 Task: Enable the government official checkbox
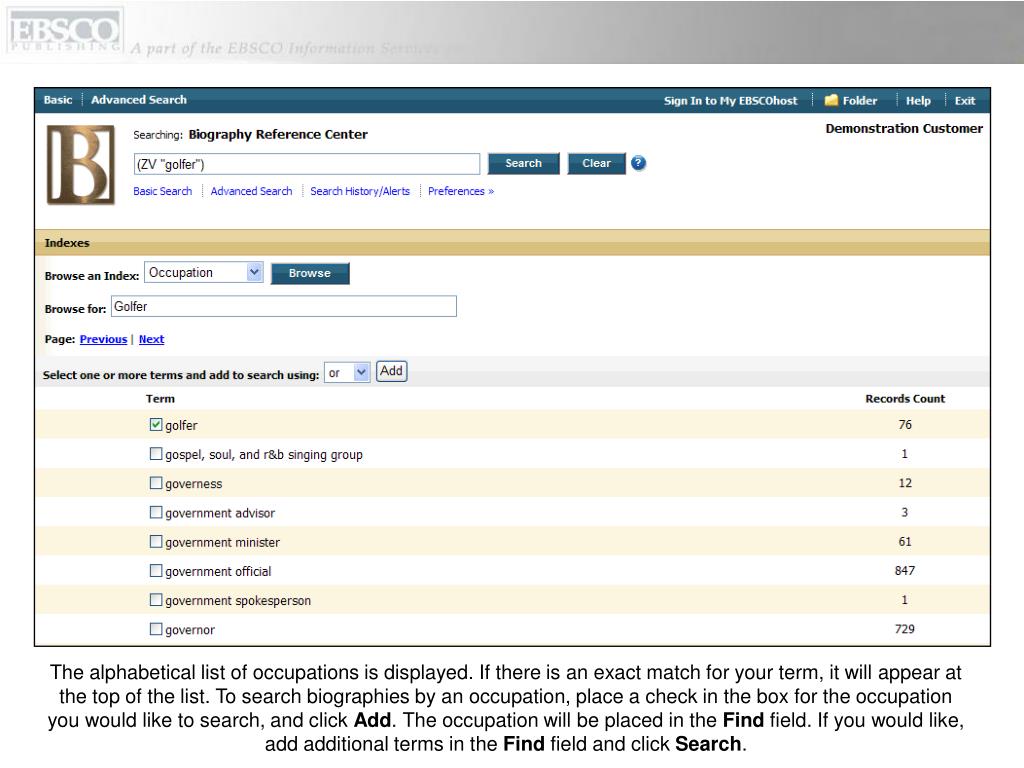155,571
